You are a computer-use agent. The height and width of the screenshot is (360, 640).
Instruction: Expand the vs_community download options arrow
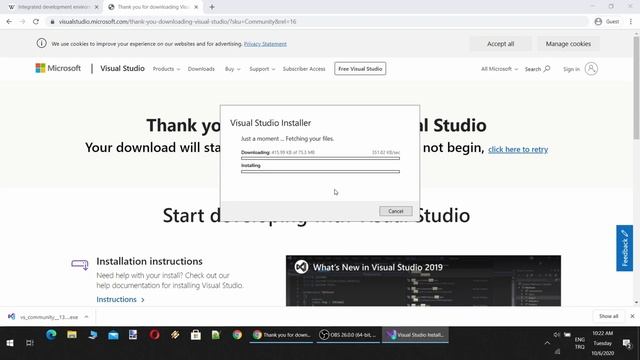click(x=86, y=317)
